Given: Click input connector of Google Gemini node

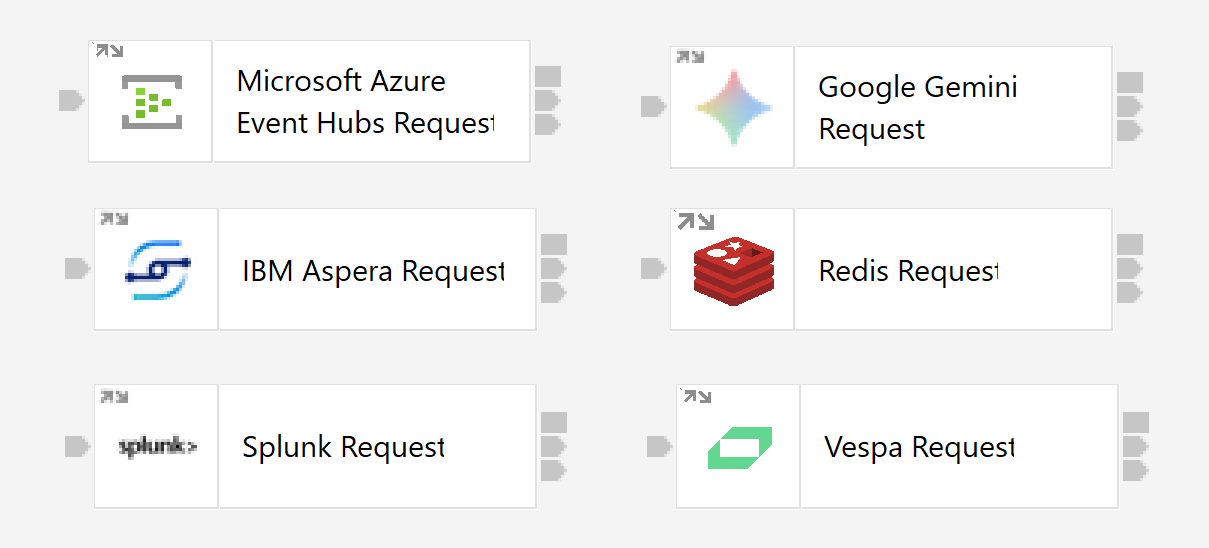Looking at the screenshot, I should pos(653,106).
